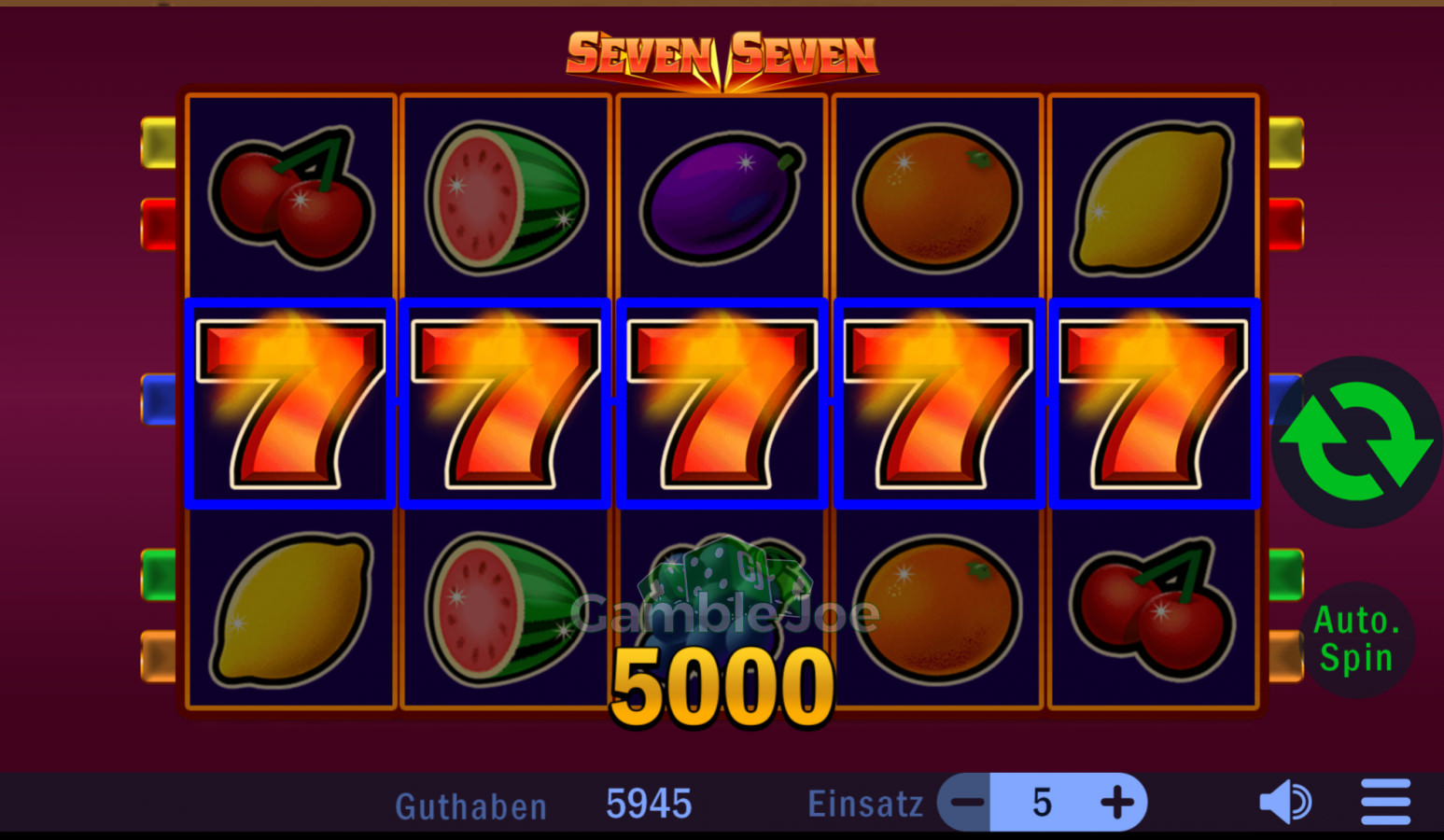1444x840 pixels.
Task: Open the hamburger menu
Action: [1386, 802]
